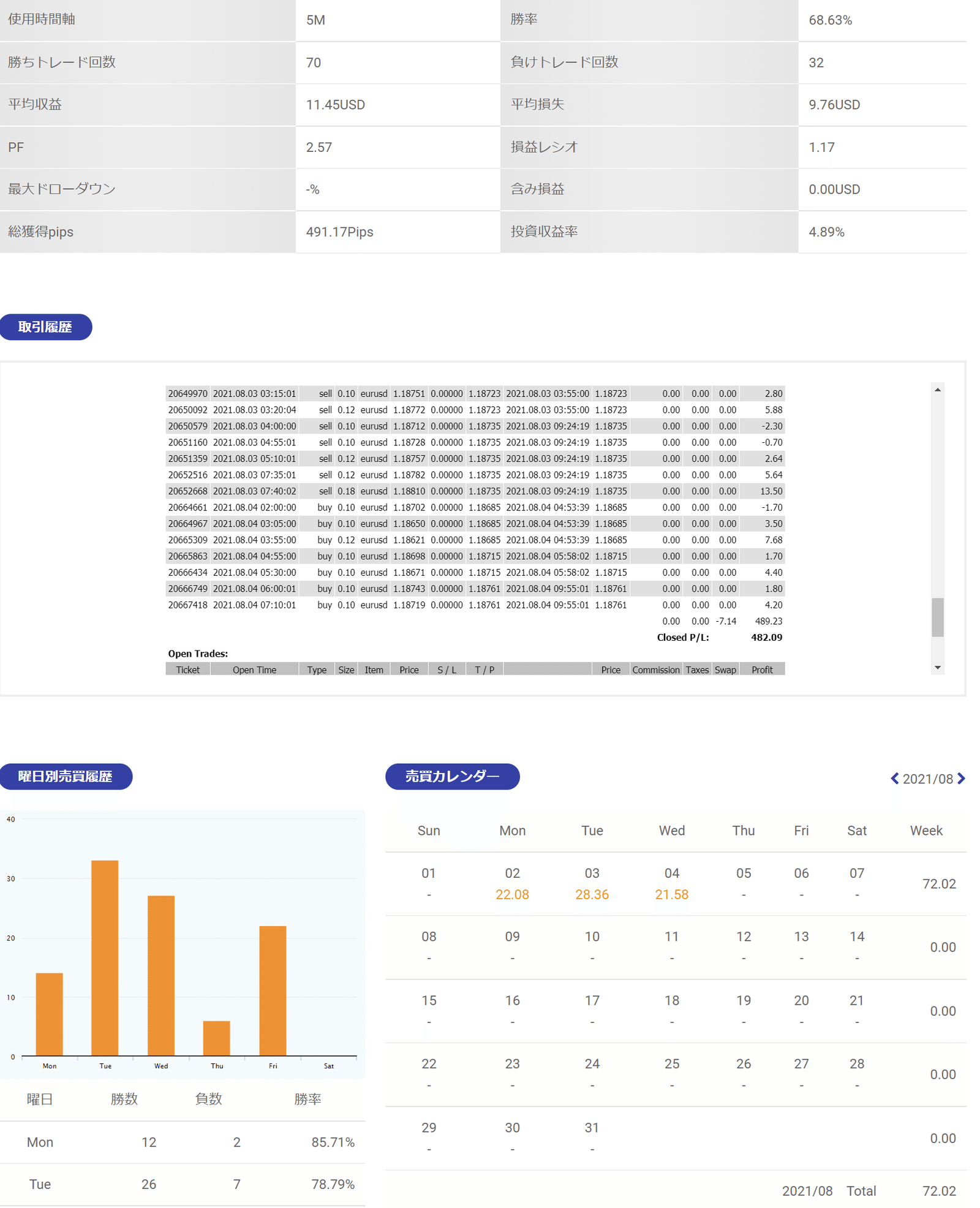Click trade ticket 20667418

click(188, 605)
